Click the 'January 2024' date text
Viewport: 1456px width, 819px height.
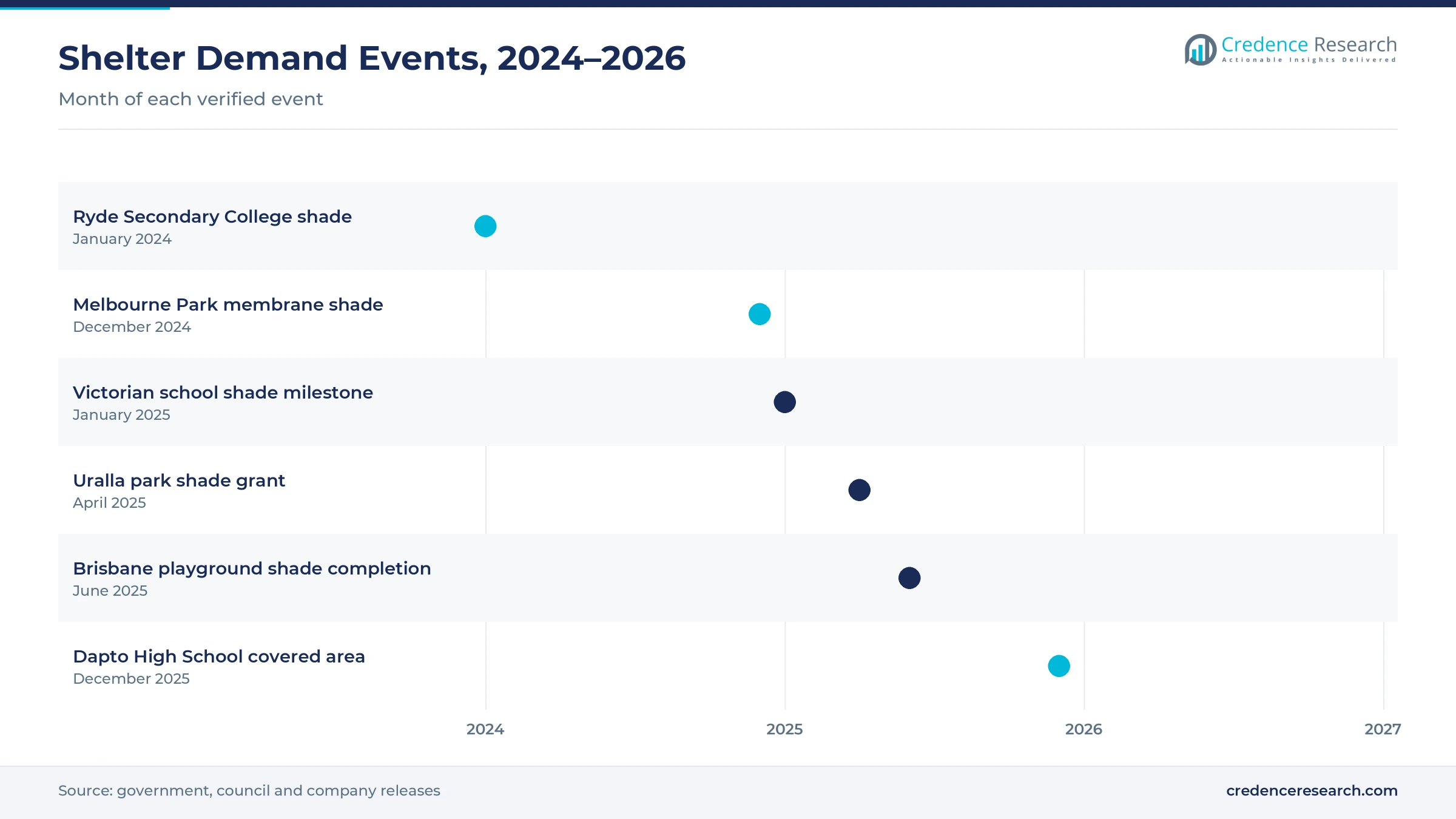coord(122,239)
